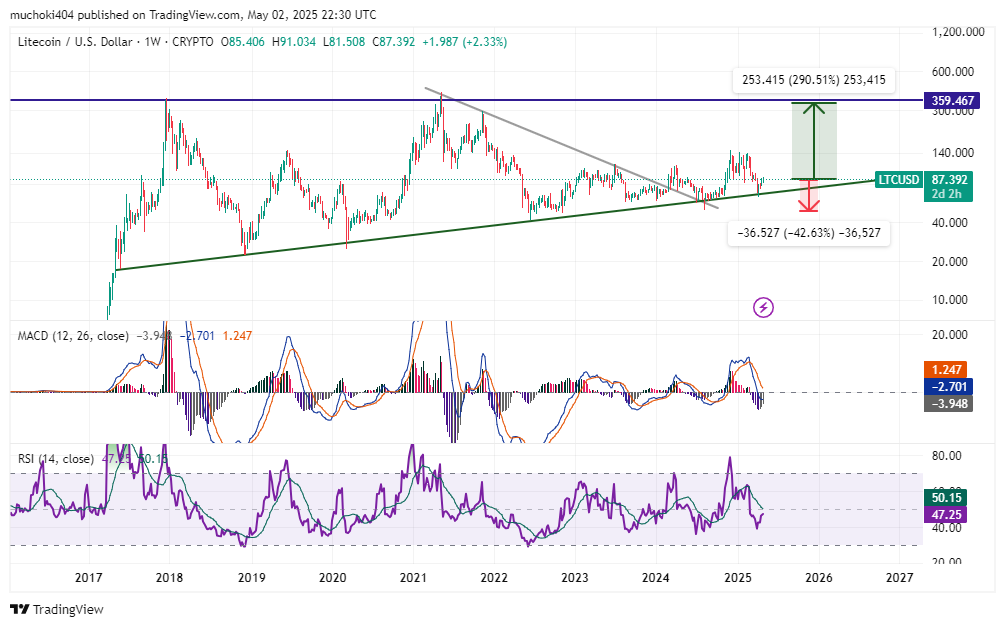
Task: Click the 2025 year marker on time axis
Action: (737, 578)
